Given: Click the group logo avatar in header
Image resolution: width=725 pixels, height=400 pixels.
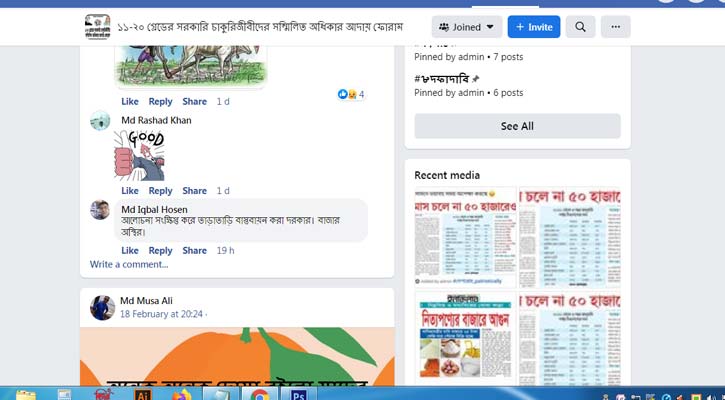Looking at the screenshot, I should coord(98,27).
